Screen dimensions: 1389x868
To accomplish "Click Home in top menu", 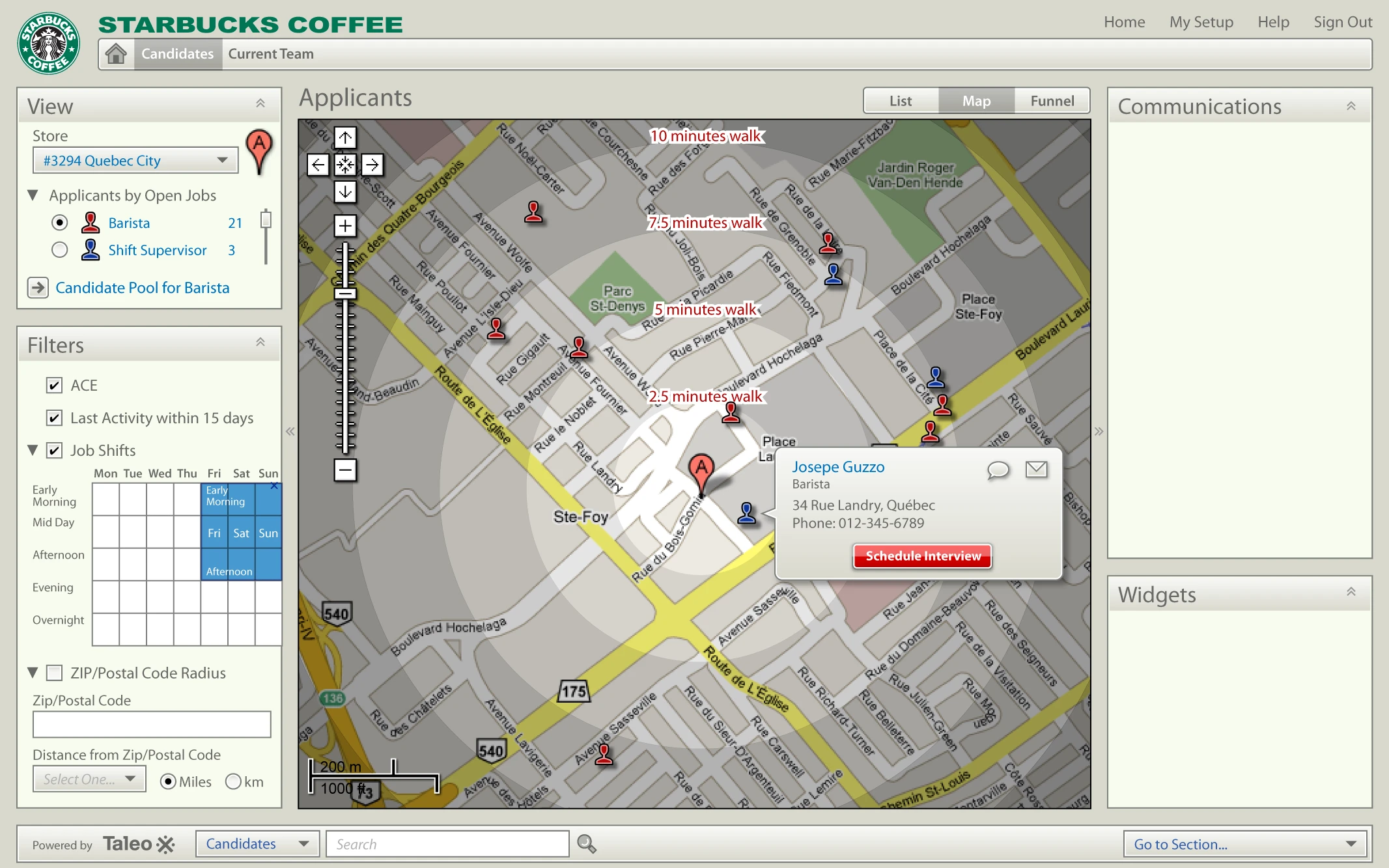I will point(1124,22).
